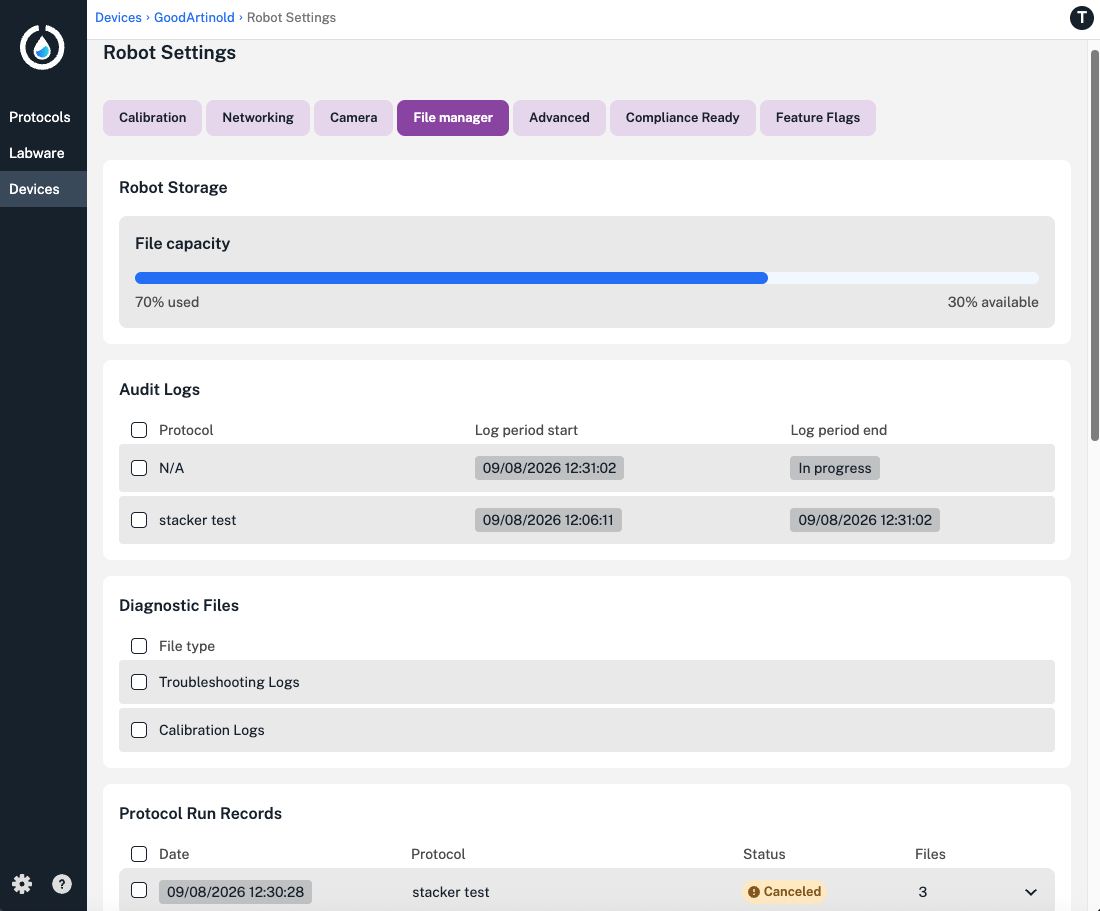Open Devices breadcrumb link

click(118, 18)
